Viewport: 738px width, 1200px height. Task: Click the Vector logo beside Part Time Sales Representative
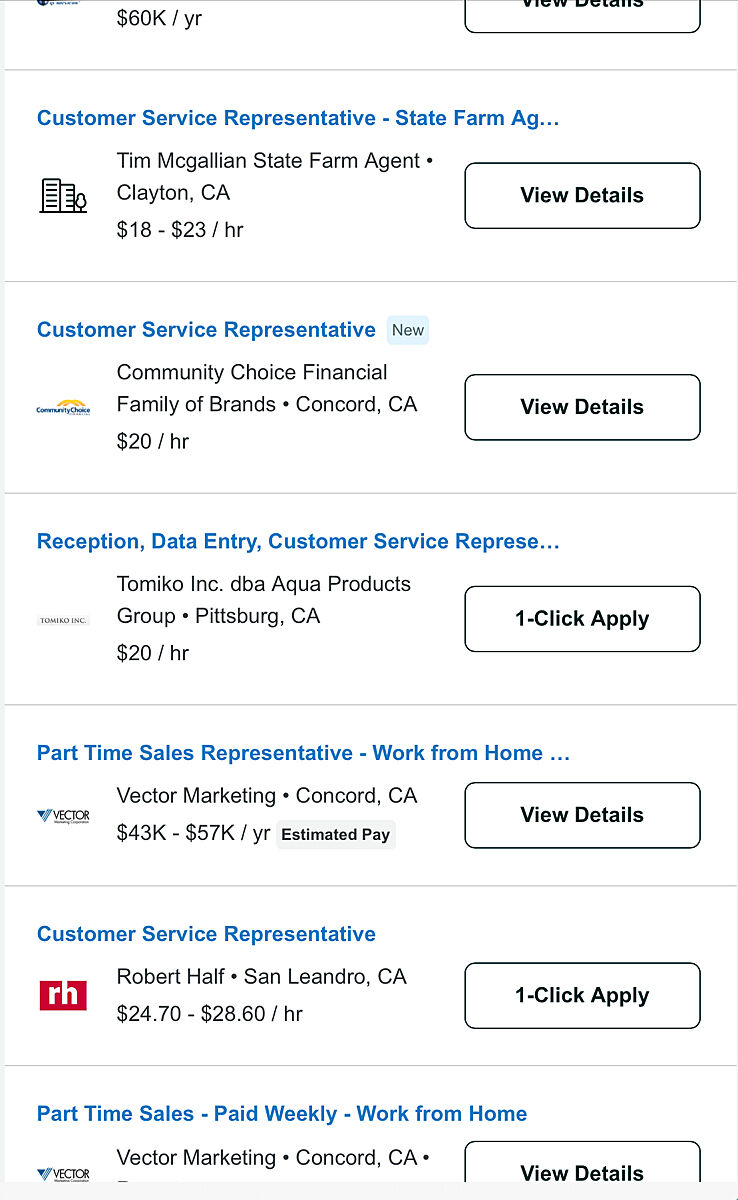63,816
